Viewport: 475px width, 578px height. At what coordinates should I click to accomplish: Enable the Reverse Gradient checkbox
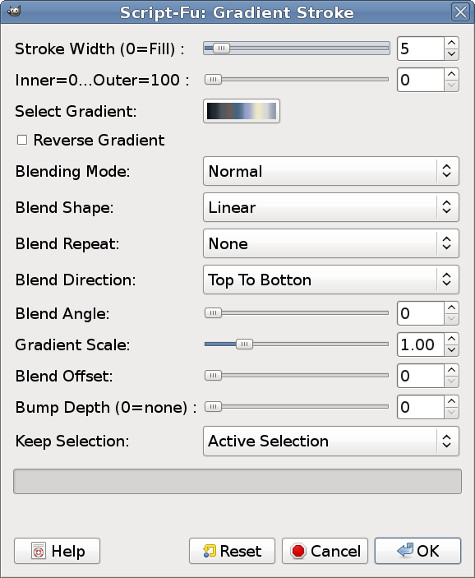pos(22,140)
